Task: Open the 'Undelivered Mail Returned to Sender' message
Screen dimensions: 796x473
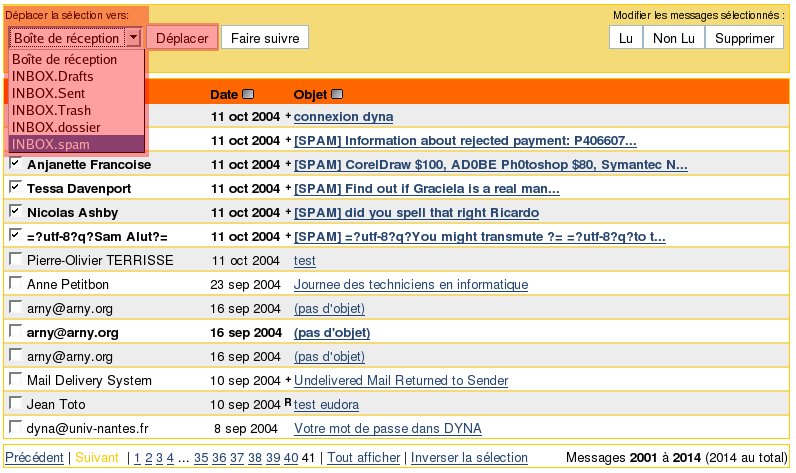Action: [x=400, y=381]
